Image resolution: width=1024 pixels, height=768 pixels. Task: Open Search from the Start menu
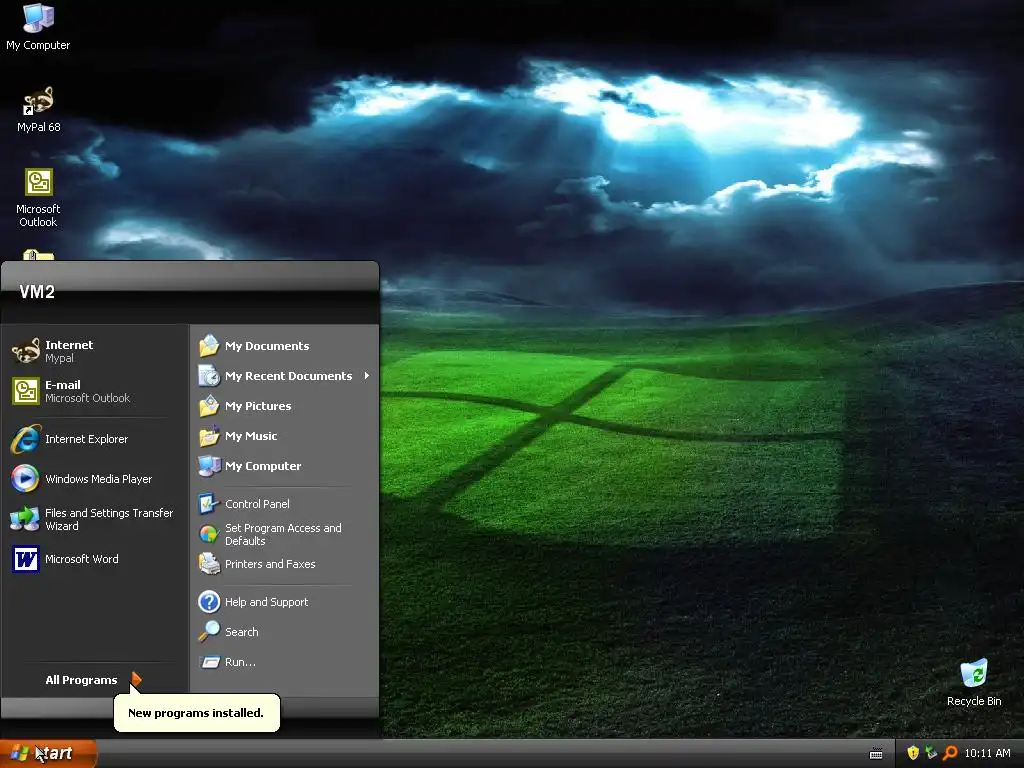(x=283, y=632)
